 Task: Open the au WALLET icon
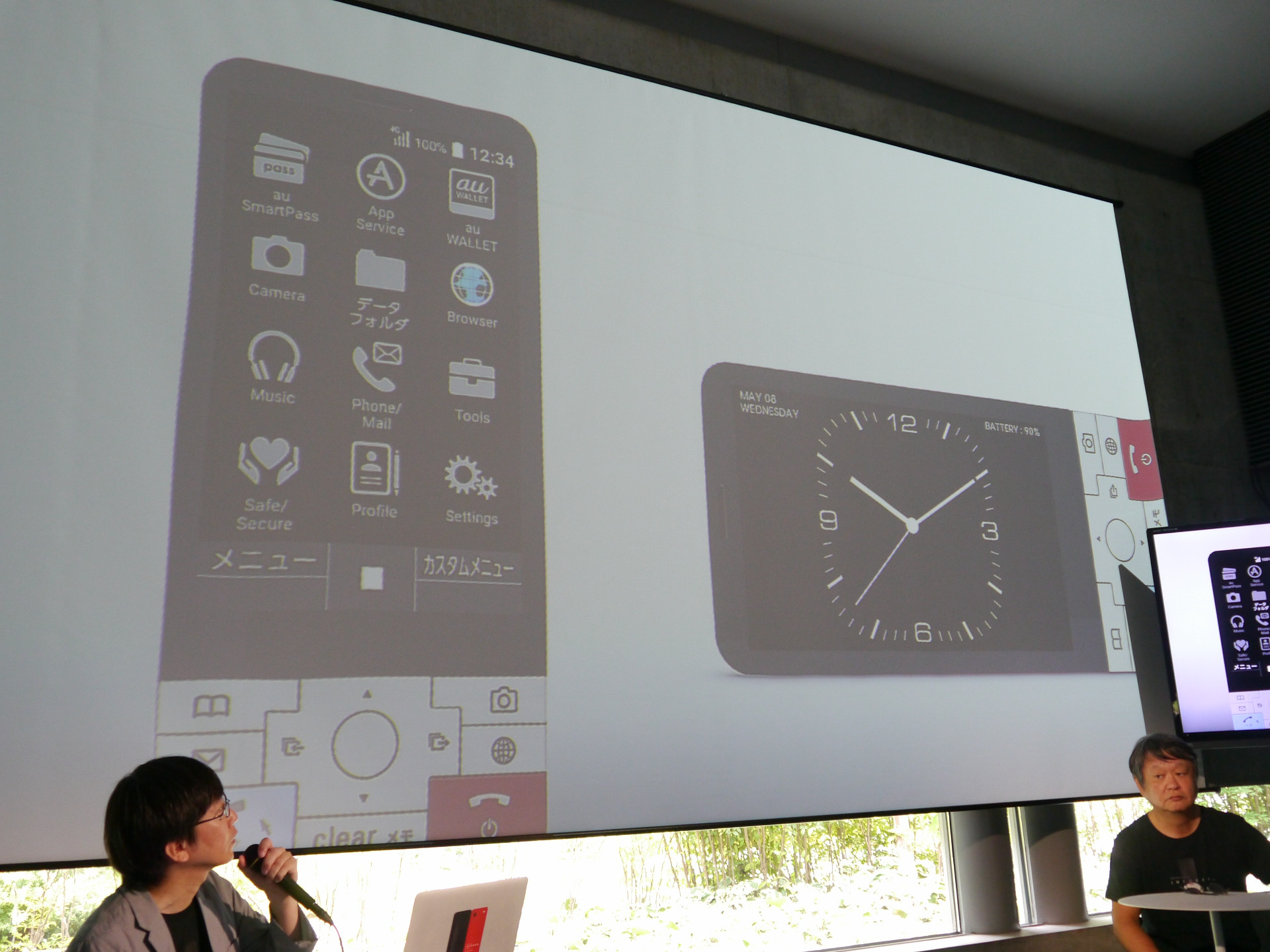[471, 194]
